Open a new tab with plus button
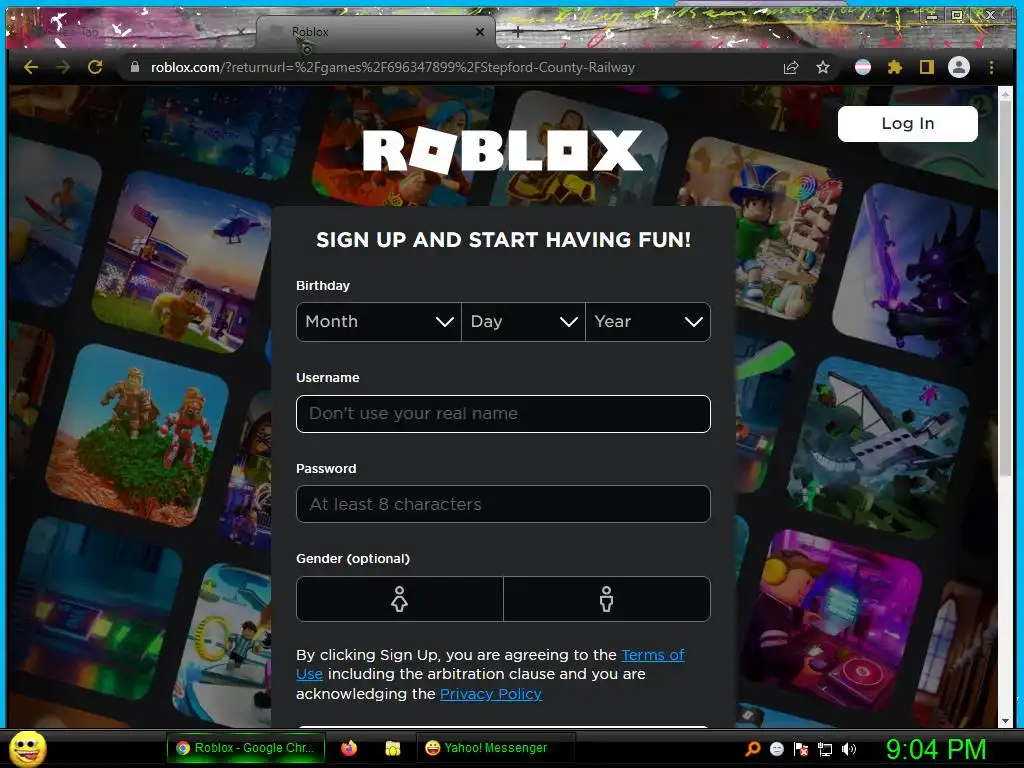This screenshot has height=768, width=1024. click(x=517, y=31)
